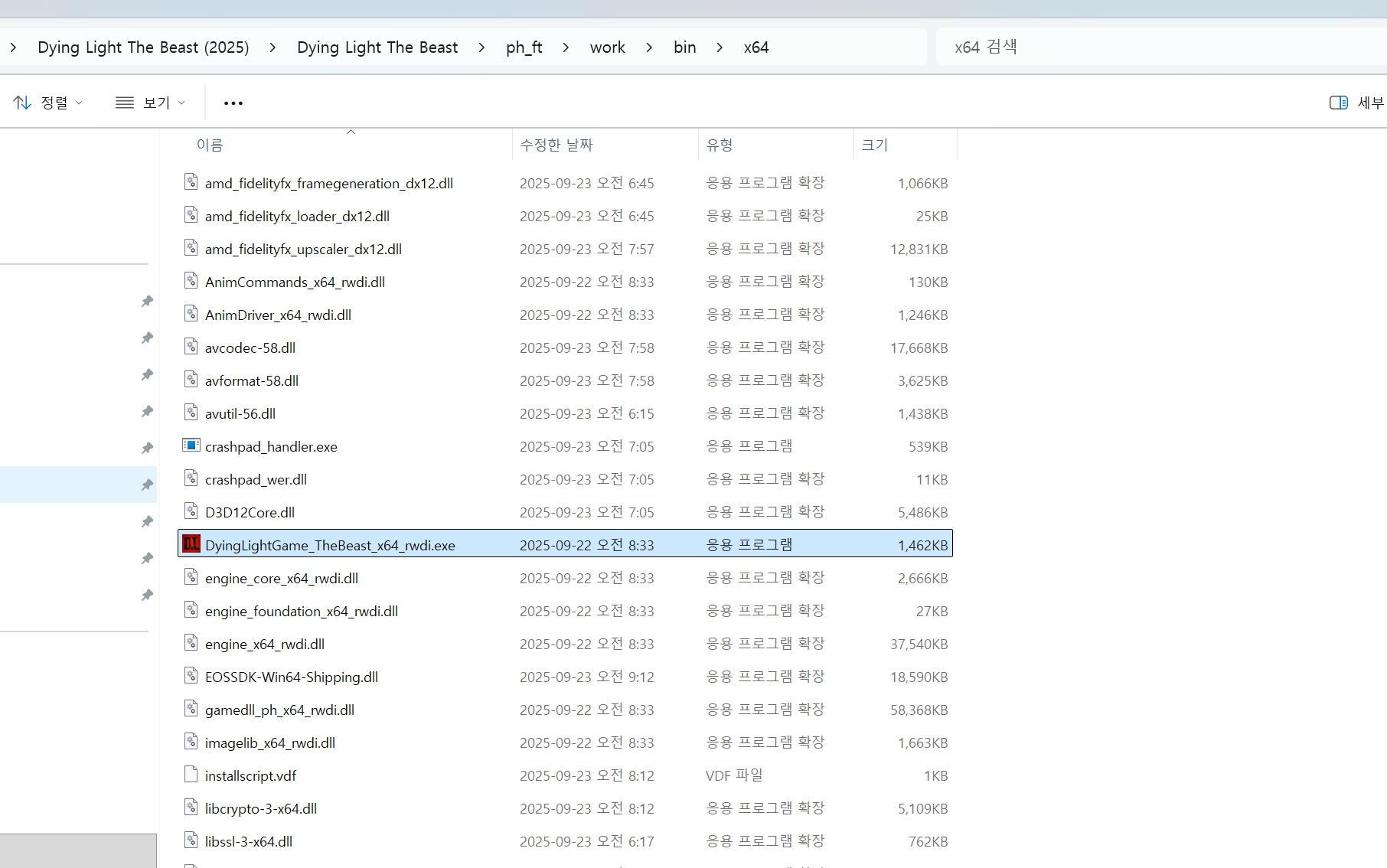Click the amd_fidelityfx_framegeneration_dx12.dll file icon
This screenshot has width=1387, height=868.
coord(191,182)
